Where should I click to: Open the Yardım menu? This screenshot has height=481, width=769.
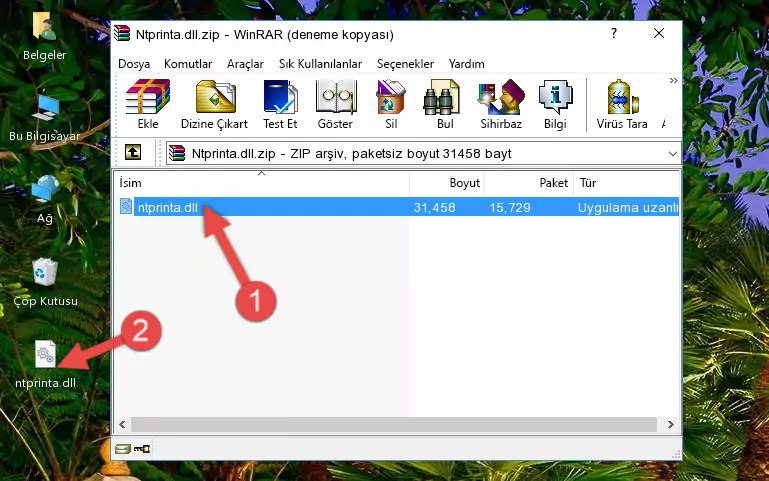click(466, 64)
